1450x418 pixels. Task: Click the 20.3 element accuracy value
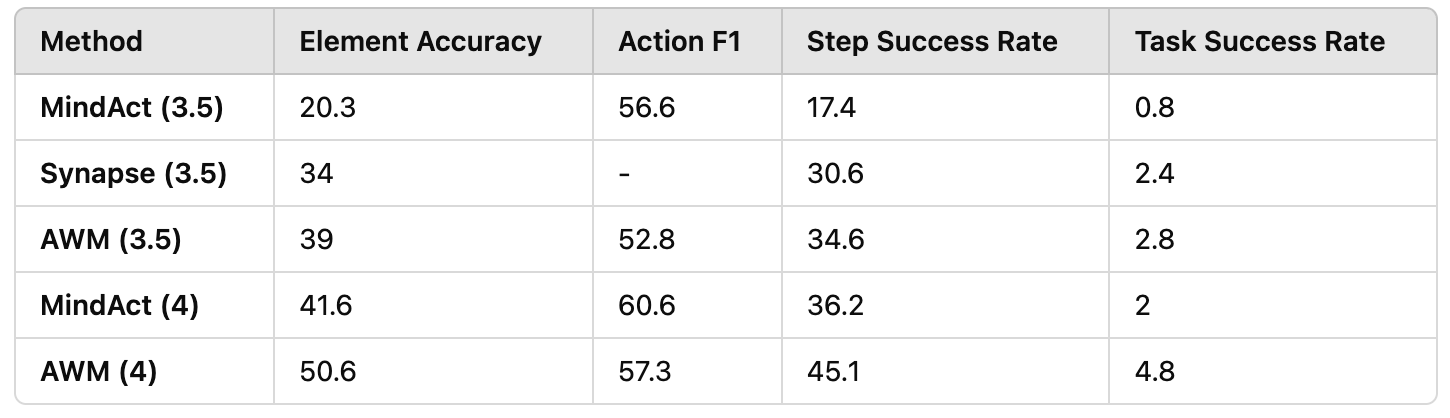[327, 108]
